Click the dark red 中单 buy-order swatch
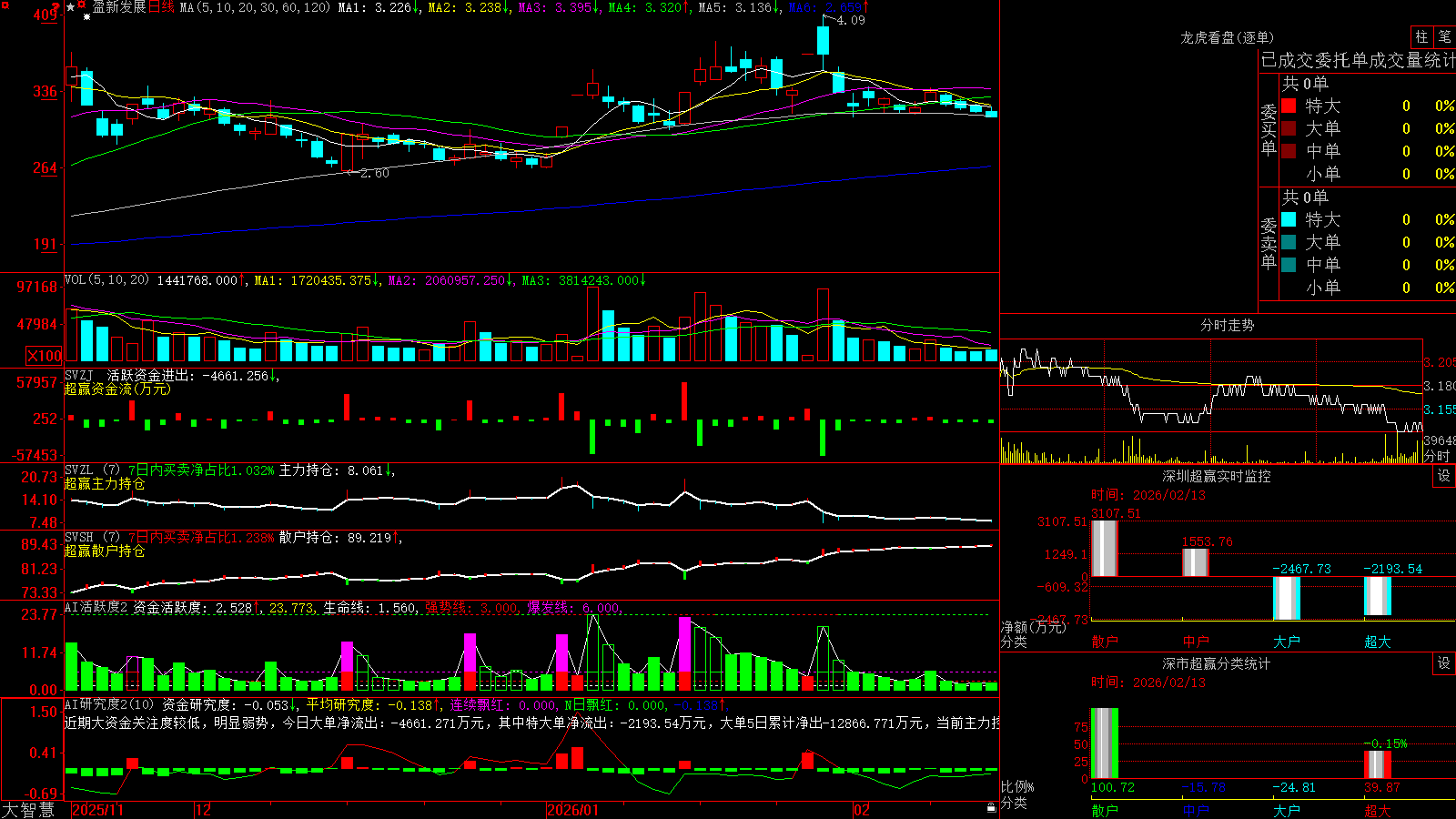 (x=1289, y=151)
